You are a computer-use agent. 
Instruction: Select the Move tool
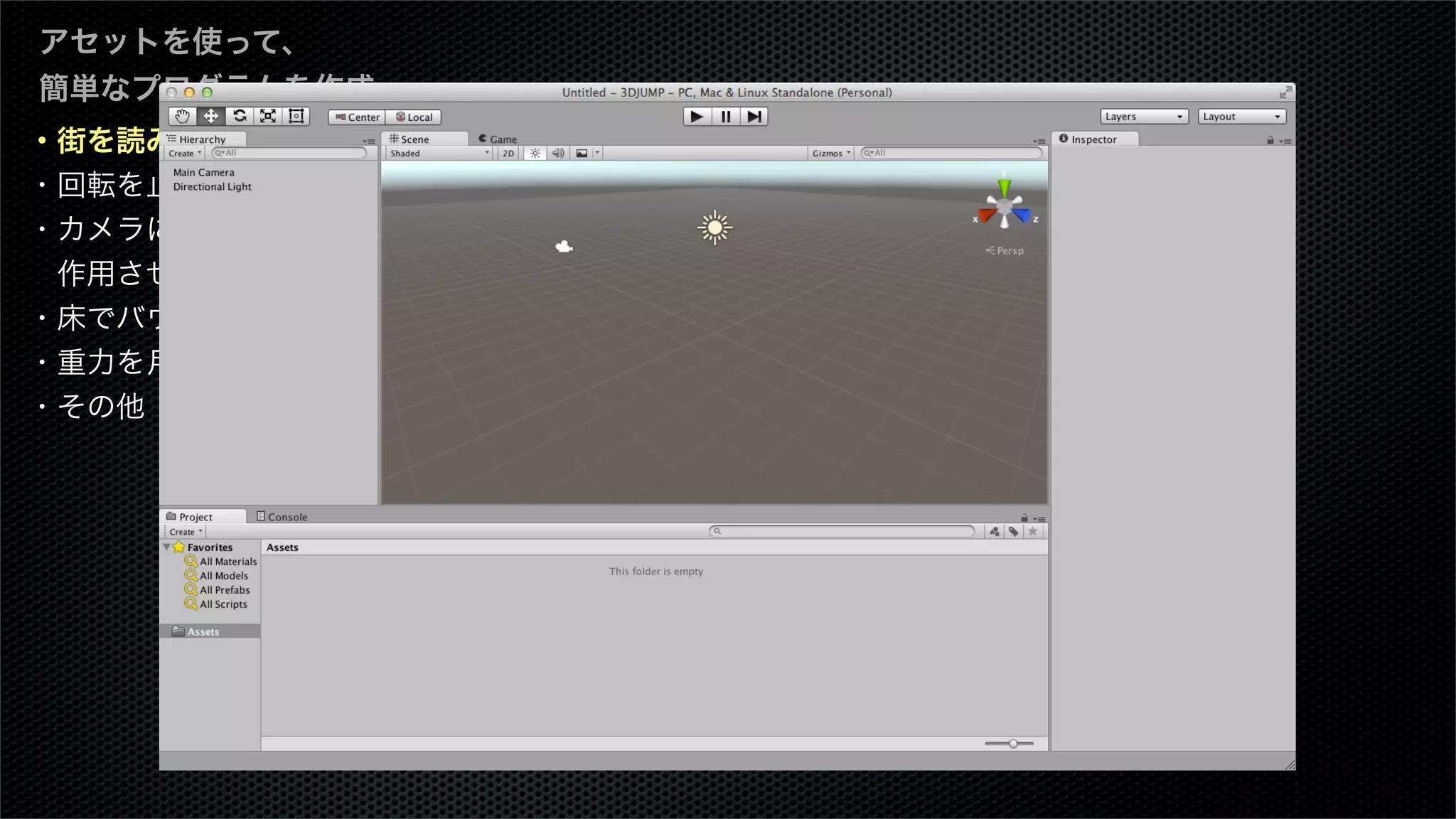(x=211, y=117)
